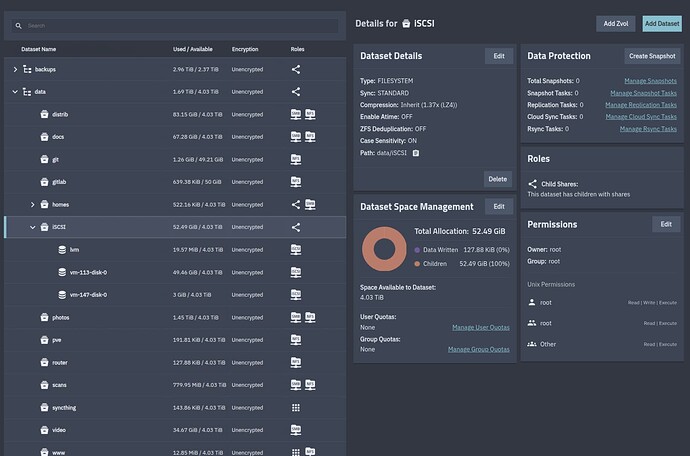Click the role icon in the router row
The width and height of the screenshot is (690, 456).
[296, 363]
